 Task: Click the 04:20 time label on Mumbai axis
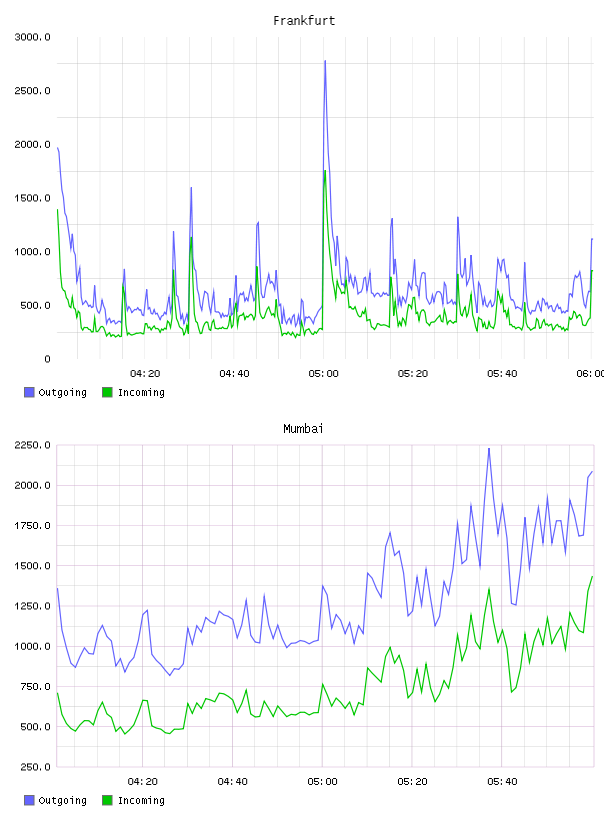[x=143, y=782]
